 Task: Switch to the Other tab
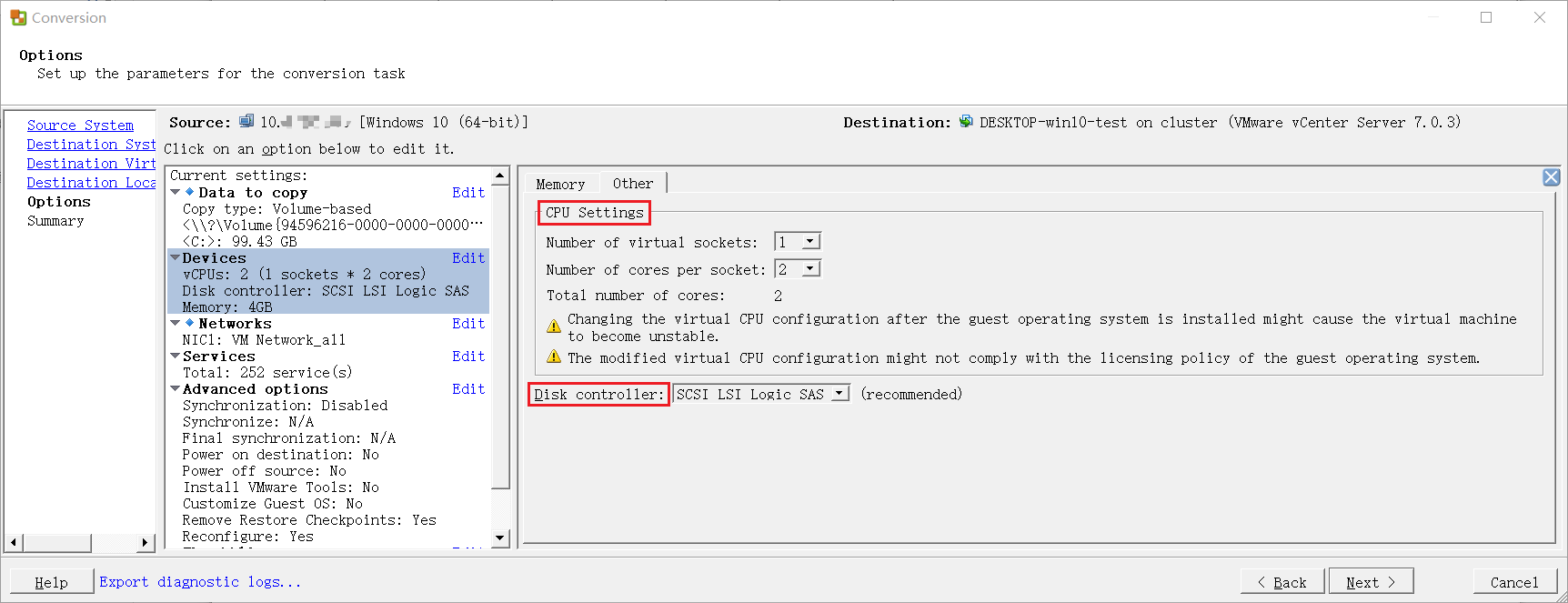tap(633, 183)
